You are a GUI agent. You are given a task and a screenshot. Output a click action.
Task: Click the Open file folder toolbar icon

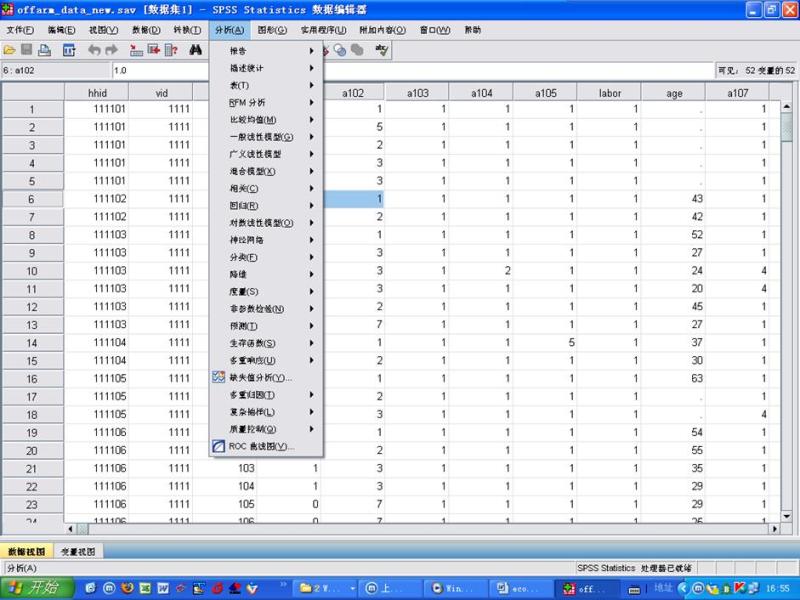tap(9, 50)
